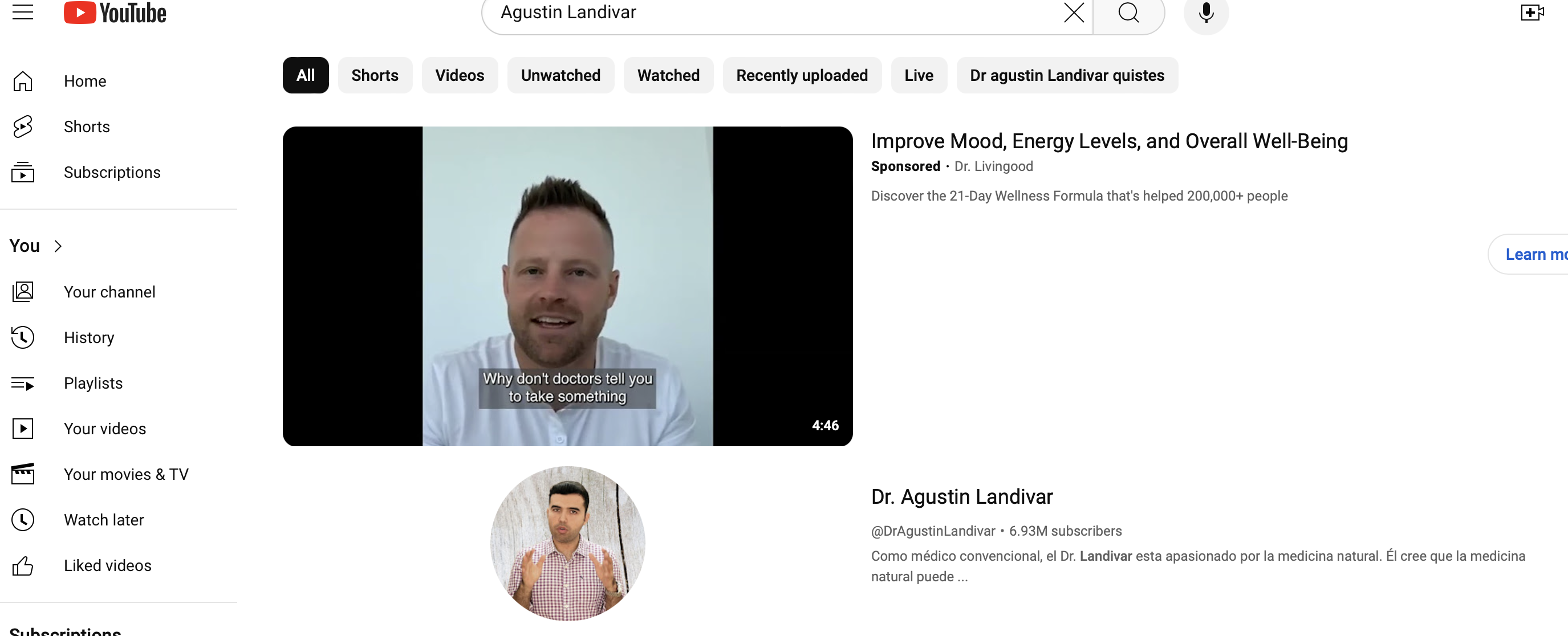
Task: Click the YouTube logo
Action: point(115,12)
